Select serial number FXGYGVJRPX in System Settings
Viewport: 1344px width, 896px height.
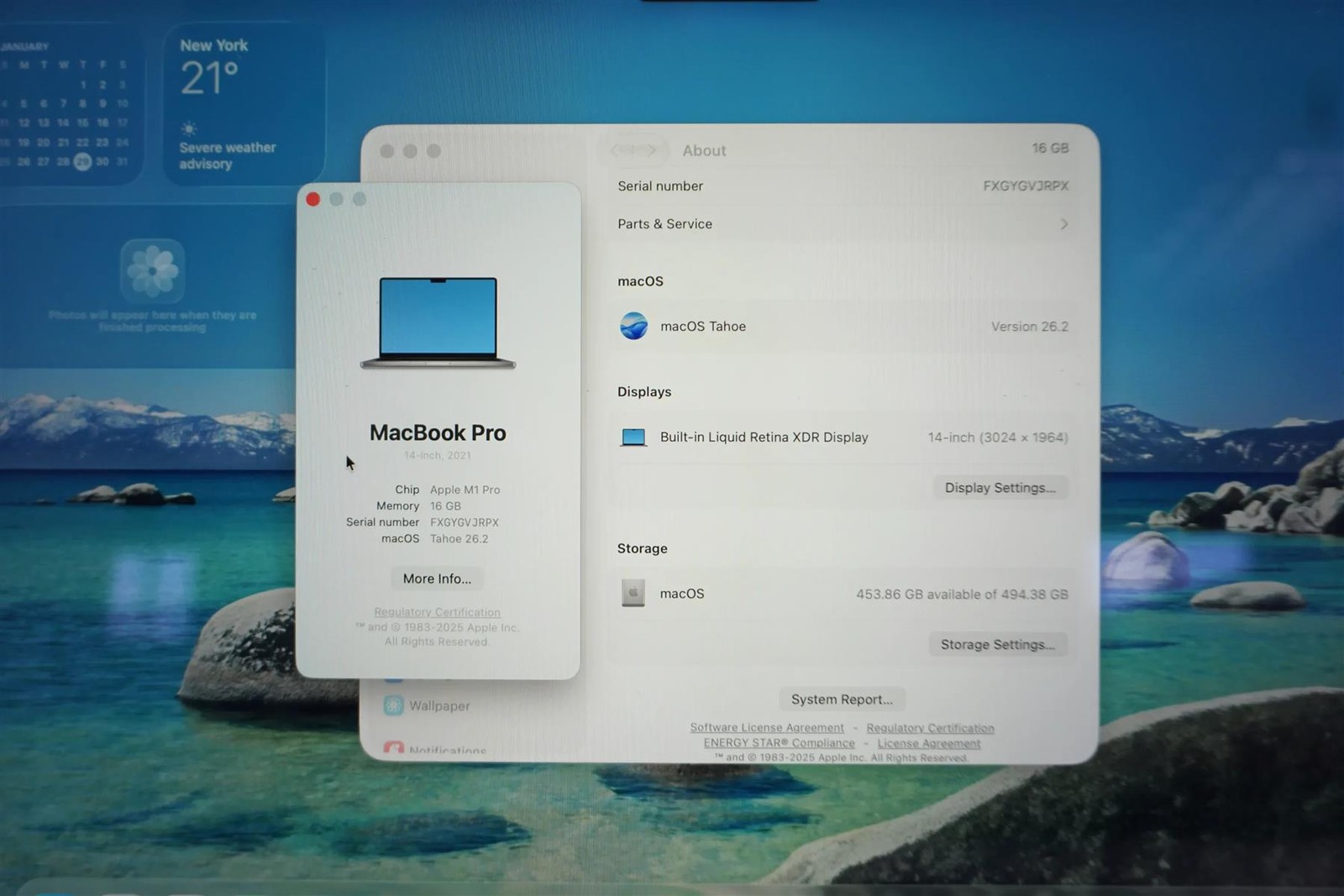pos(1026,186)
